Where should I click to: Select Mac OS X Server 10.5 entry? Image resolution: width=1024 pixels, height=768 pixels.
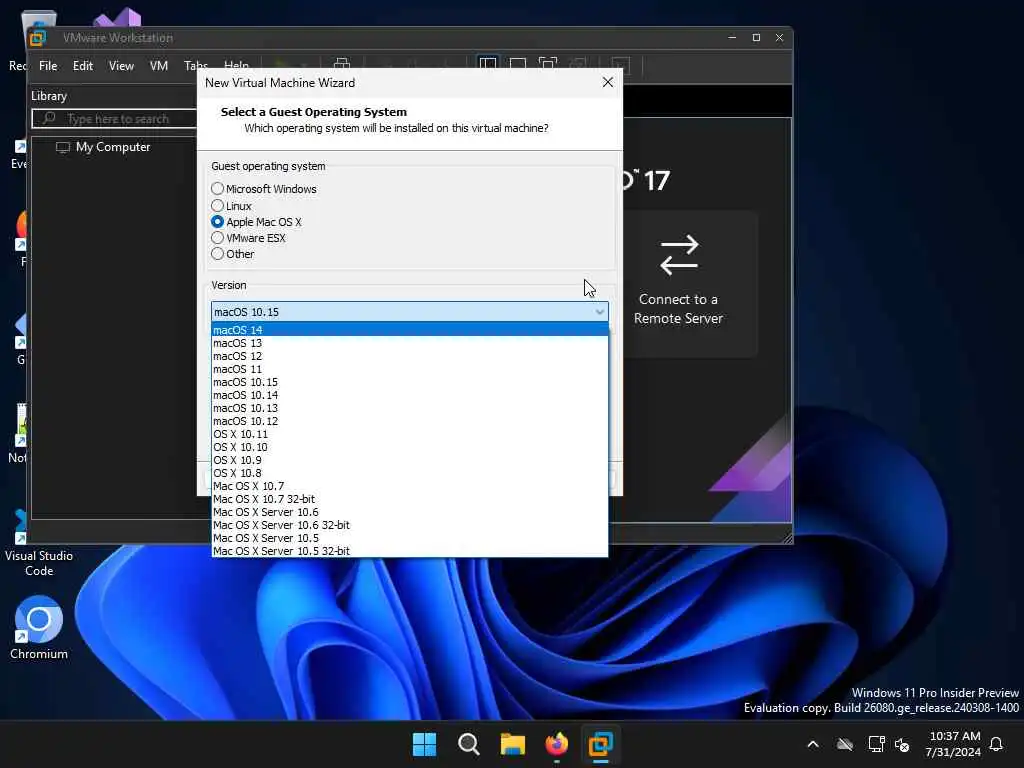[x=409, y=538]
